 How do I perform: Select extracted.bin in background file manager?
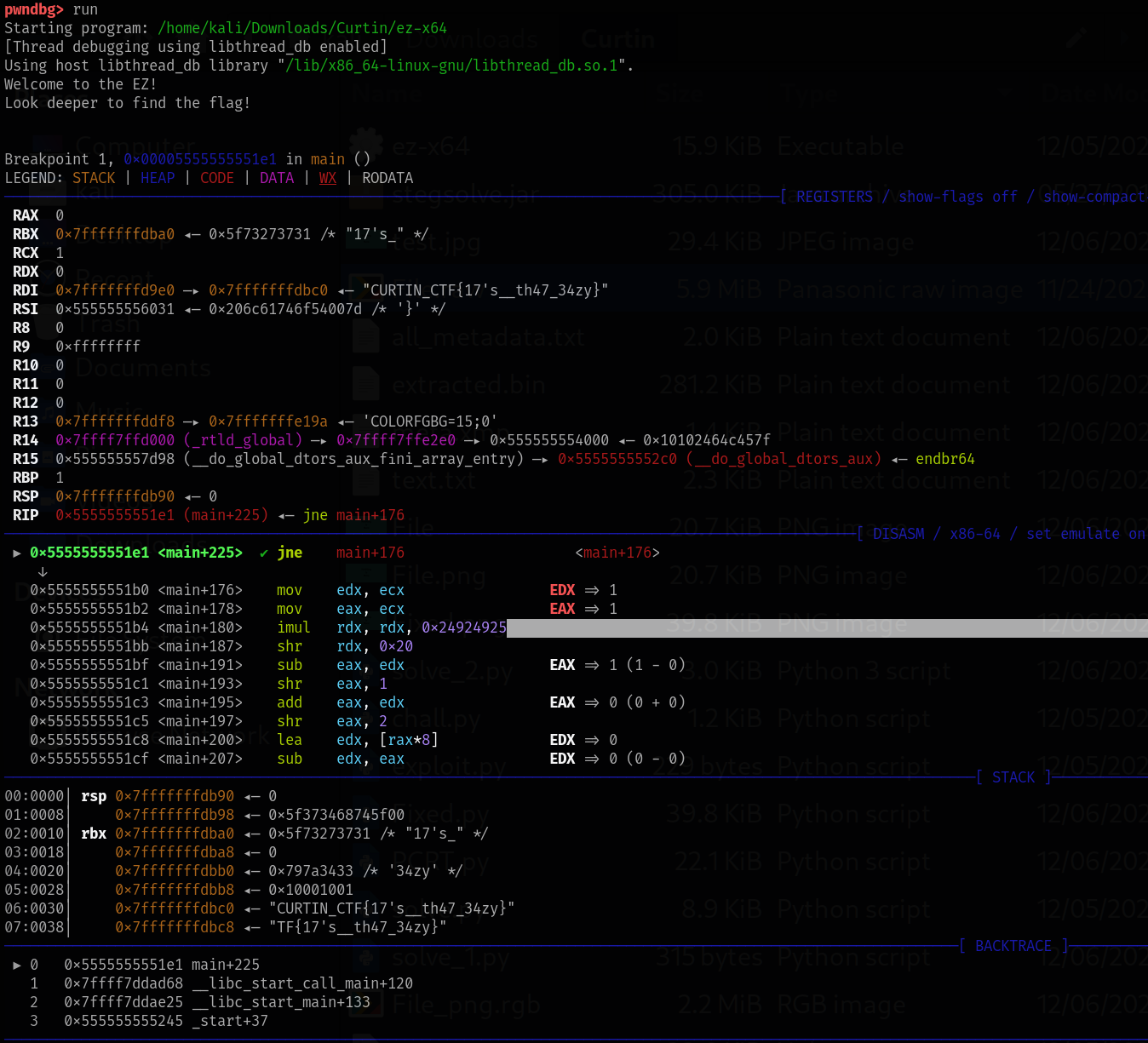[x=468, y=385]
